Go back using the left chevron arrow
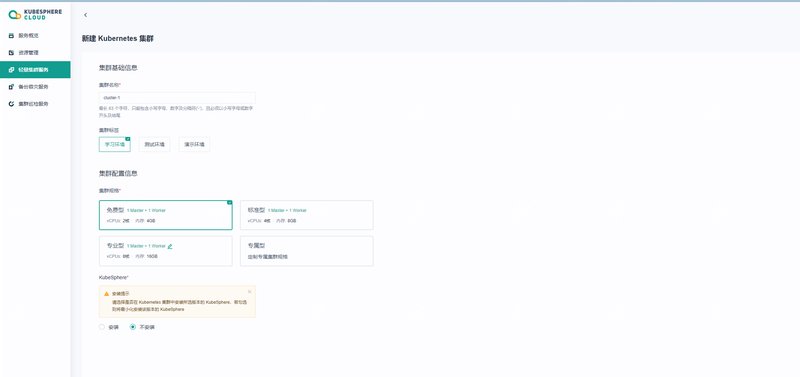 (x=85, y=15)
